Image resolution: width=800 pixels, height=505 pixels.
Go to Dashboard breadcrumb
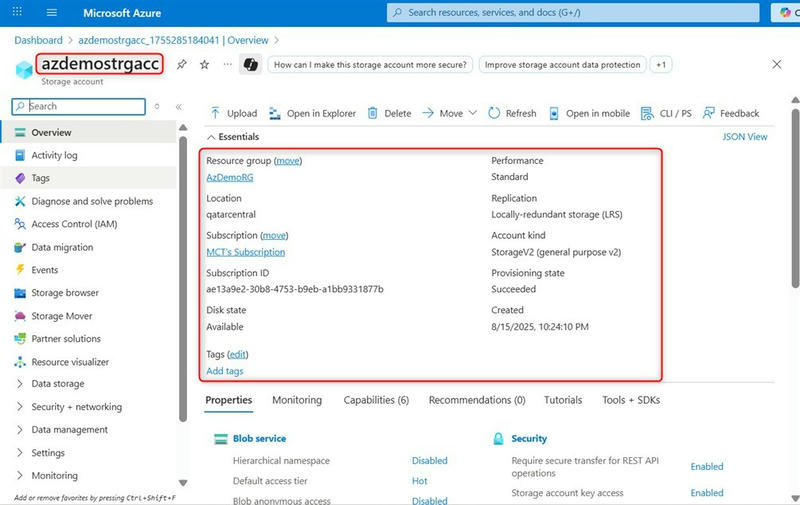(x=38, y=40)
